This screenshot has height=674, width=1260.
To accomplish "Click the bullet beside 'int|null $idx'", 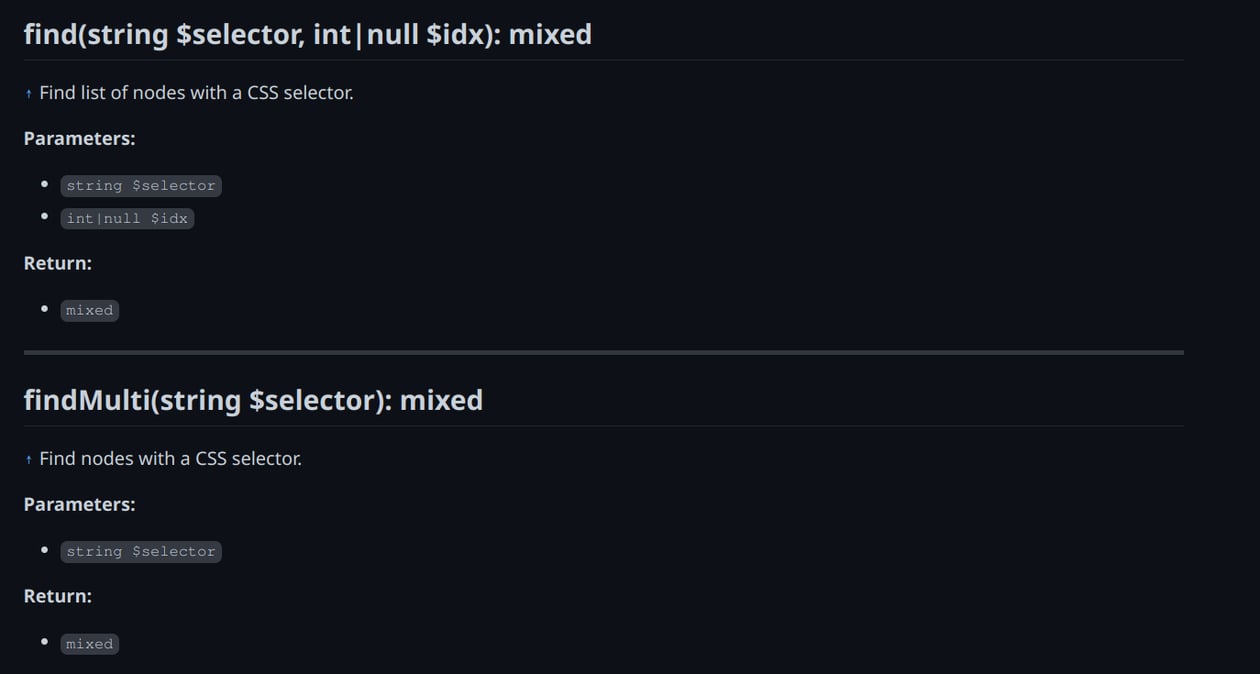I will [44, 217].
